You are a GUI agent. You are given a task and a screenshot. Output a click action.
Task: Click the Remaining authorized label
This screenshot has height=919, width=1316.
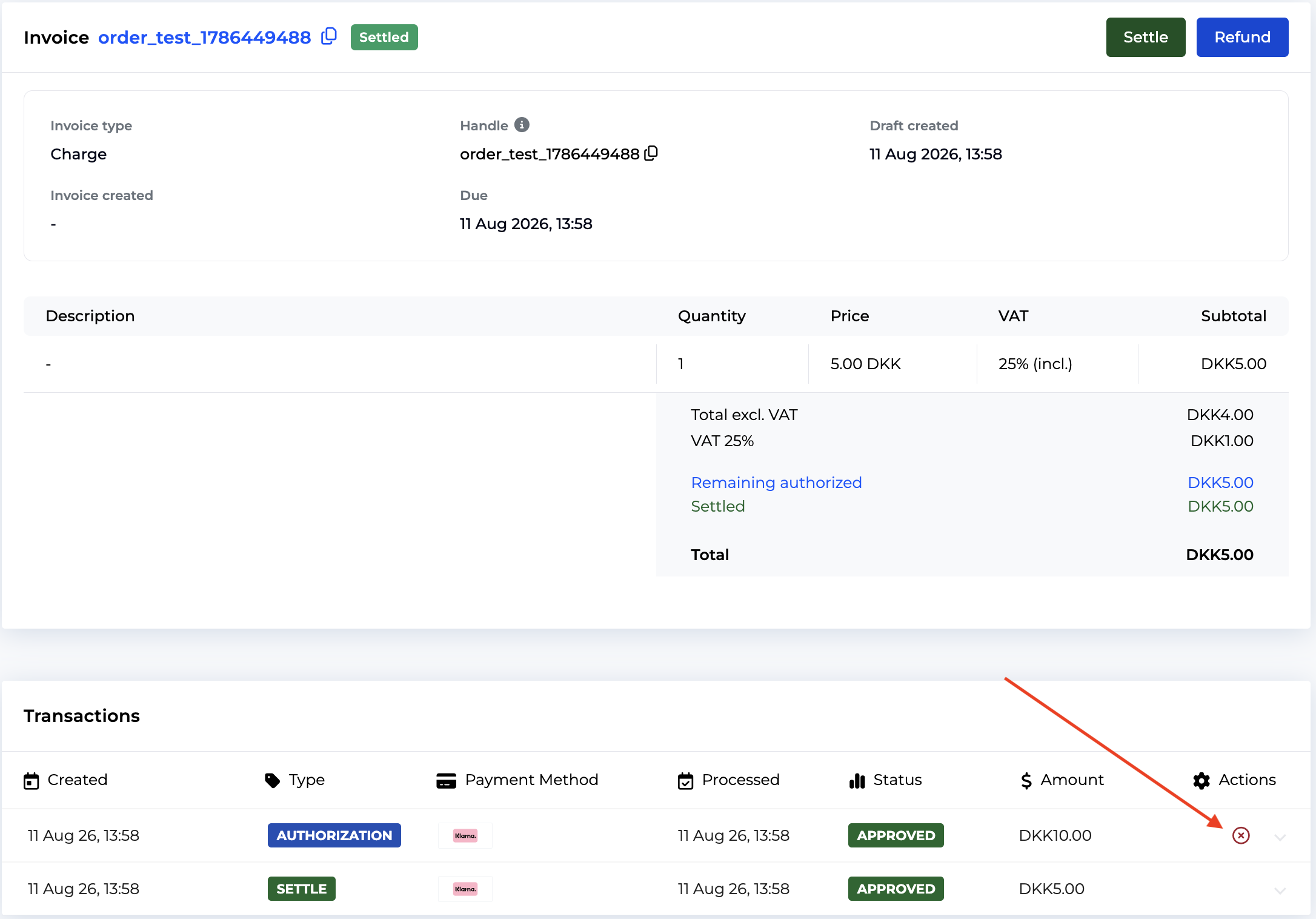[777, 483]
